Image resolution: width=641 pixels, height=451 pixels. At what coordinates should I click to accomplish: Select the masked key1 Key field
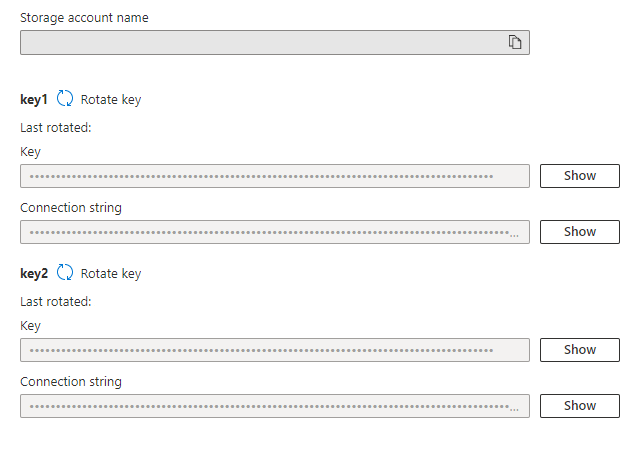point(274,176)
